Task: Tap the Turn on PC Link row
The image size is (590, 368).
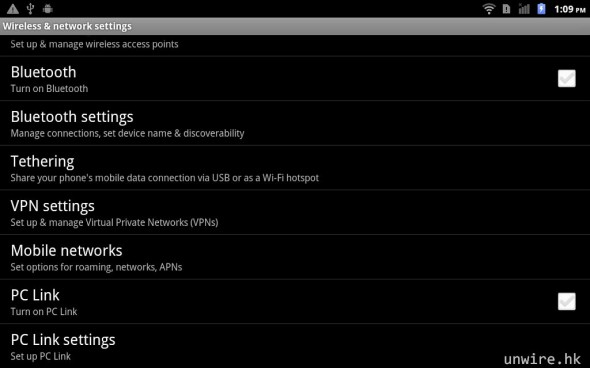Action: pos(295,301)
